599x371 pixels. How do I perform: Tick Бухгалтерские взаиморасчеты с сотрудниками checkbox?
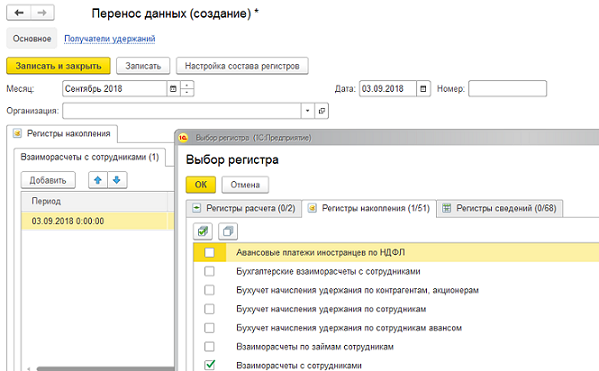[209, 271]
